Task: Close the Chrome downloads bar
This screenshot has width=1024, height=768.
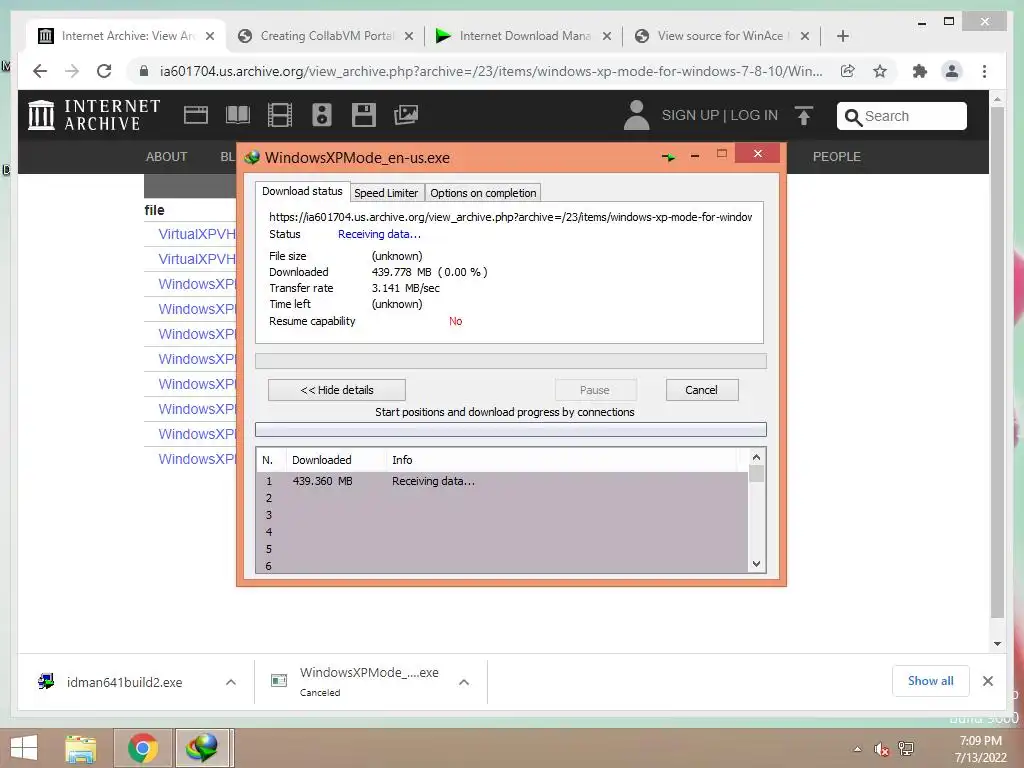Action: click(988, 681)
